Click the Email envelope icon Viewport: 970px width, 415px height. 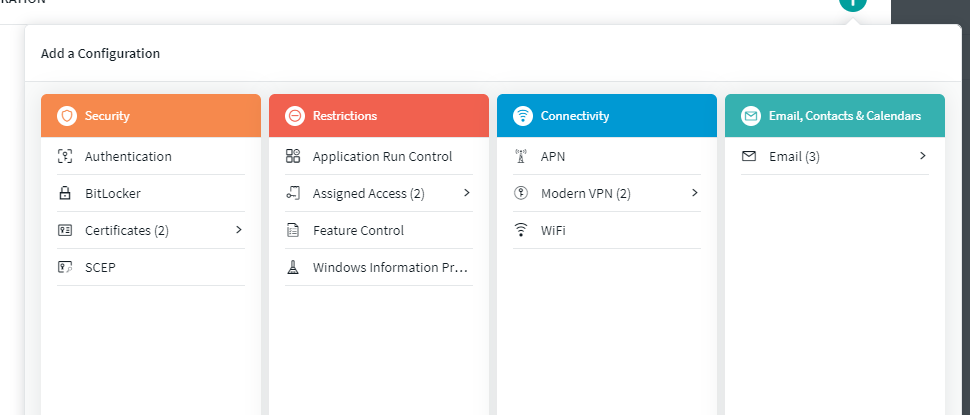pos(749,156)
